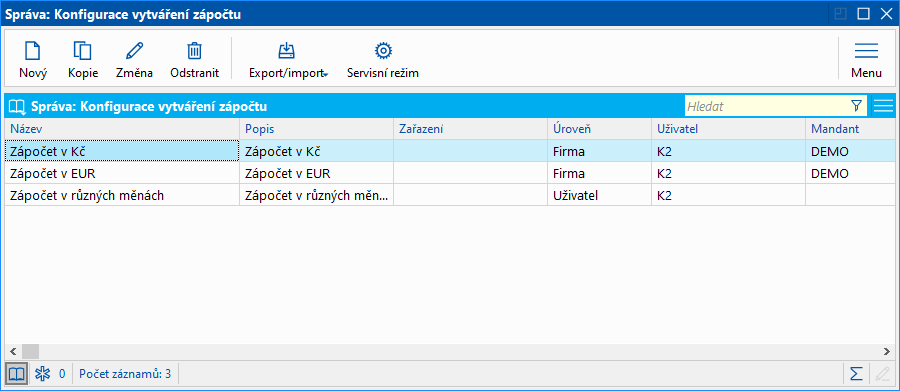900x391 pixels.
Task: Click the Kopie copy icon
Action: pos(83,52)
